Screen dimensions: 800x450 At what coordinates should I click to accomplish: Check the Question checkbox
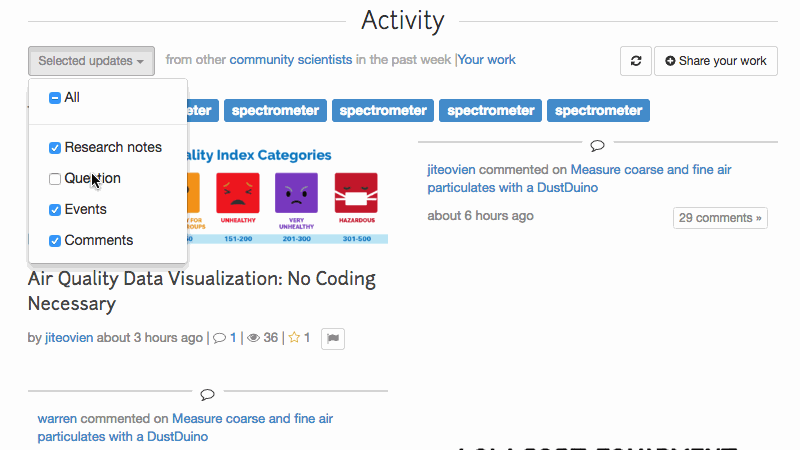coord(55,179)
